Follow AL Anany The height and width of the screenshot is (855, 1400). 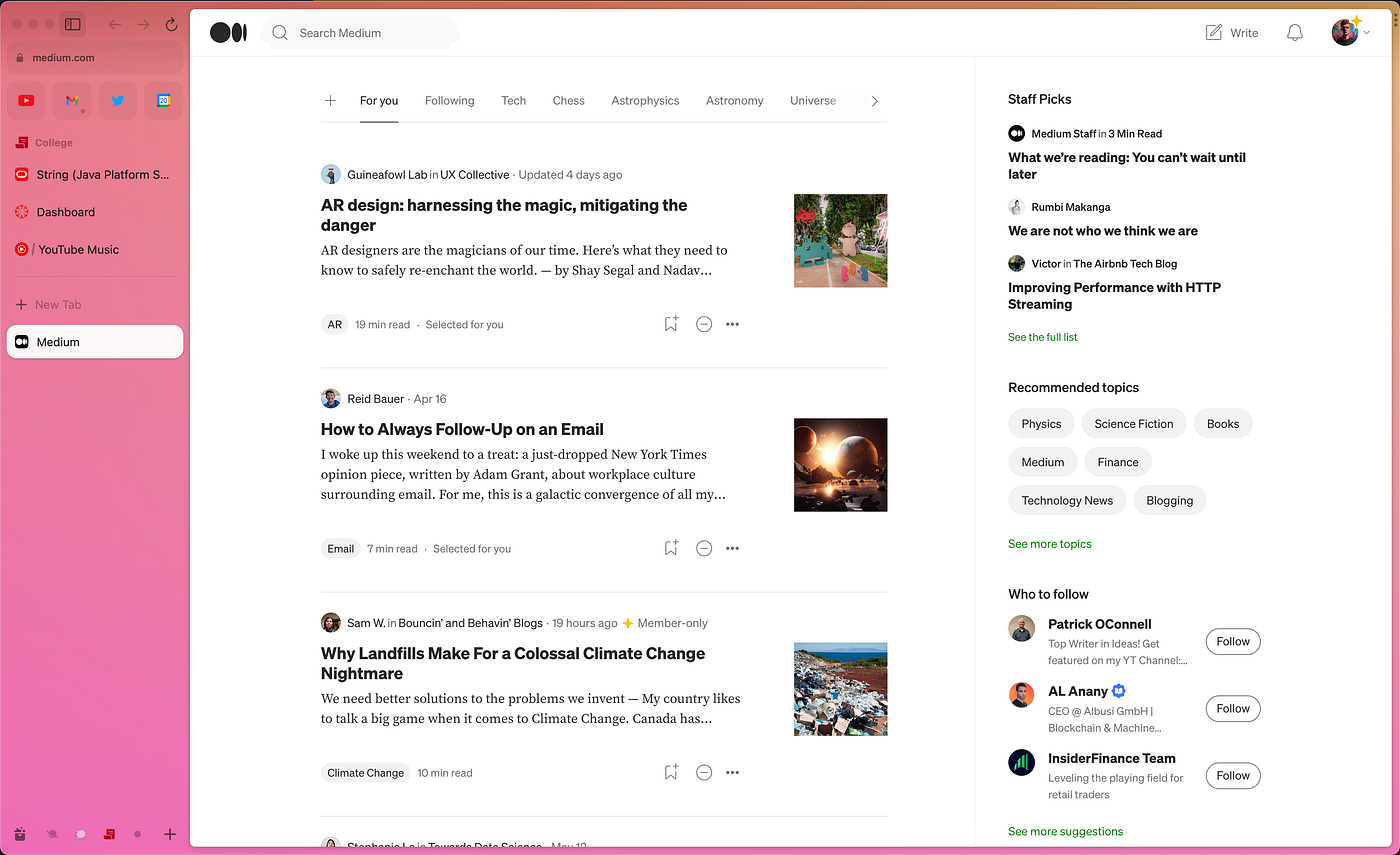(x=1232, y=708)
